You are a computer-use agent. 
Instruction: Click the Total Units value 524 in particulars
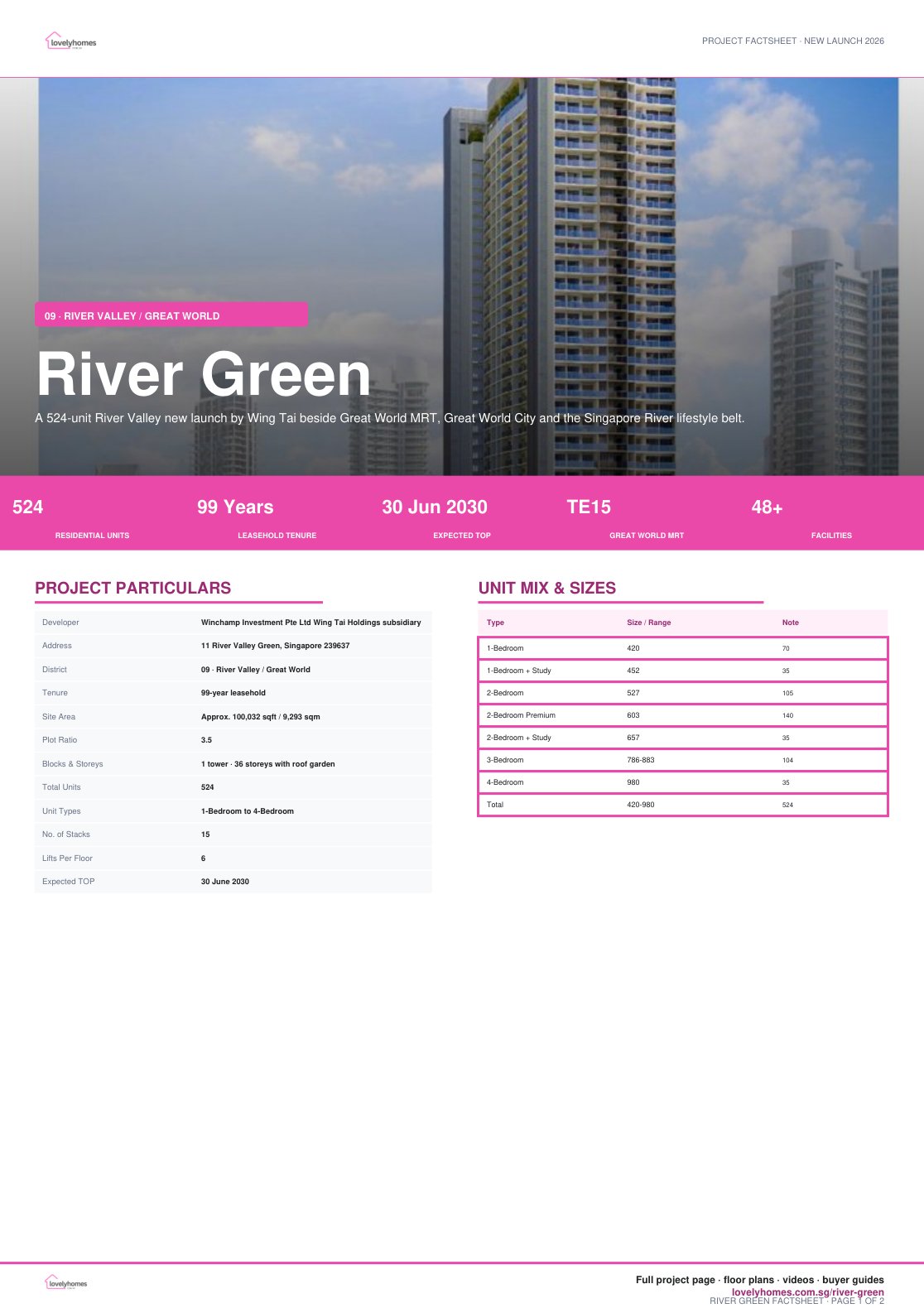[207, 787]
